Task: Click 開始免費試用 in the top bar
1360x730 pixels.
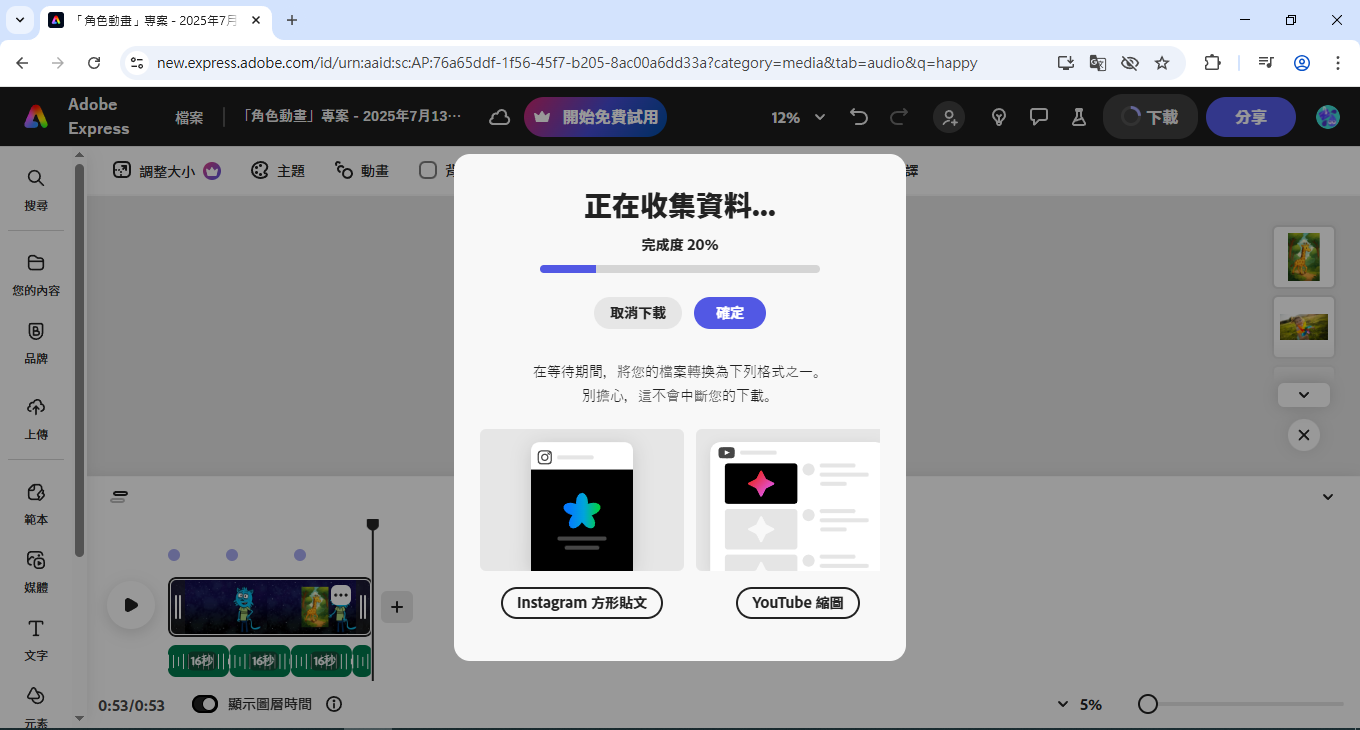Action: [595, 117]
